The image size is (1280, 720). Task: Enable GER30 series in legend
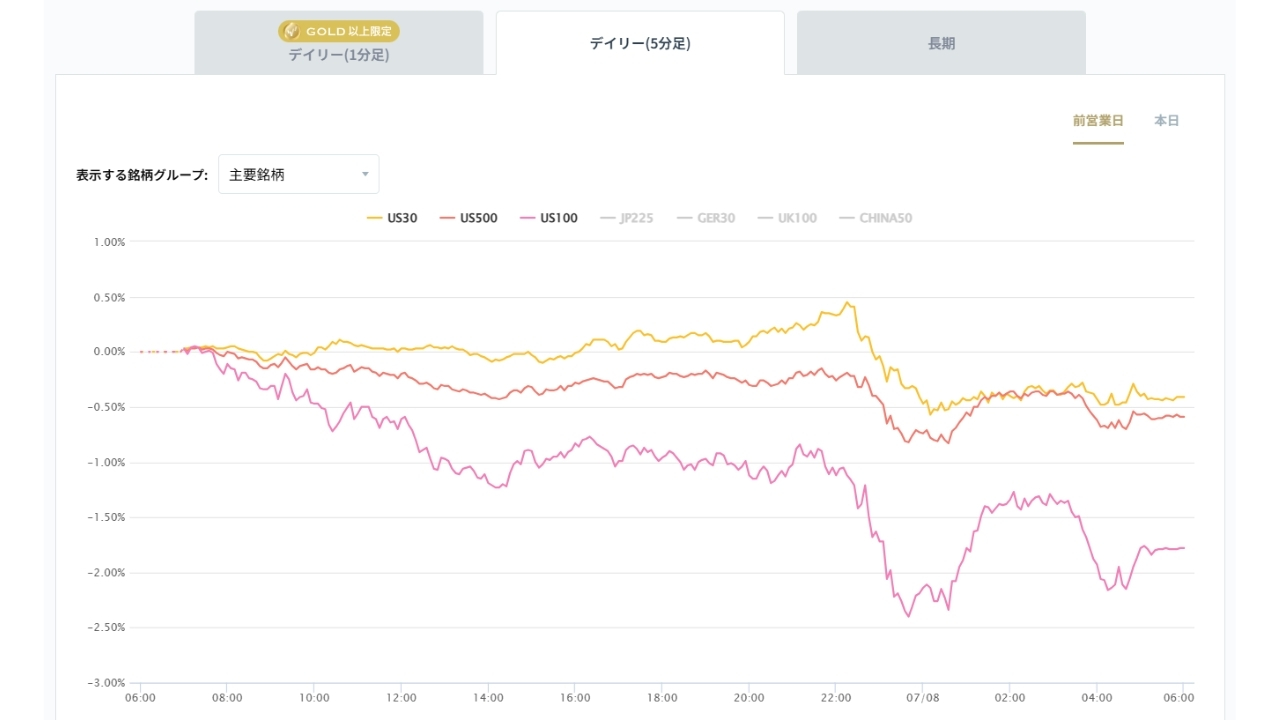[706, 218]
